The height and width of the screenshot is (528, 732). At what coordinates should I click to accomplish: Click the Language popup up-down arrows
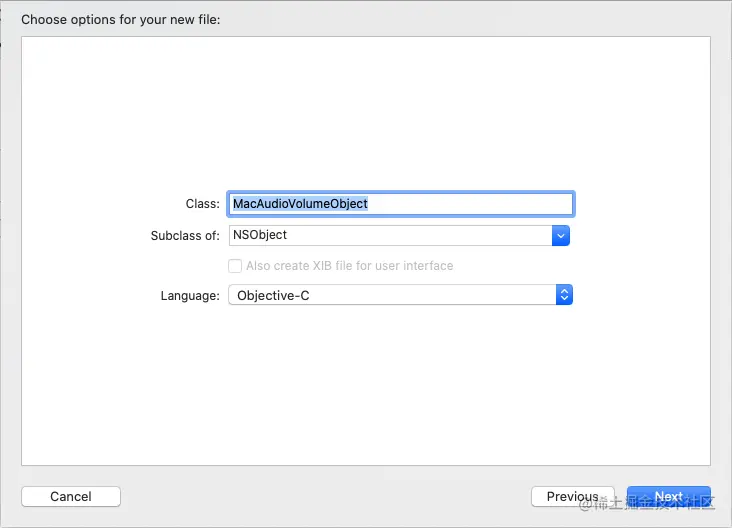pos(564,295)
